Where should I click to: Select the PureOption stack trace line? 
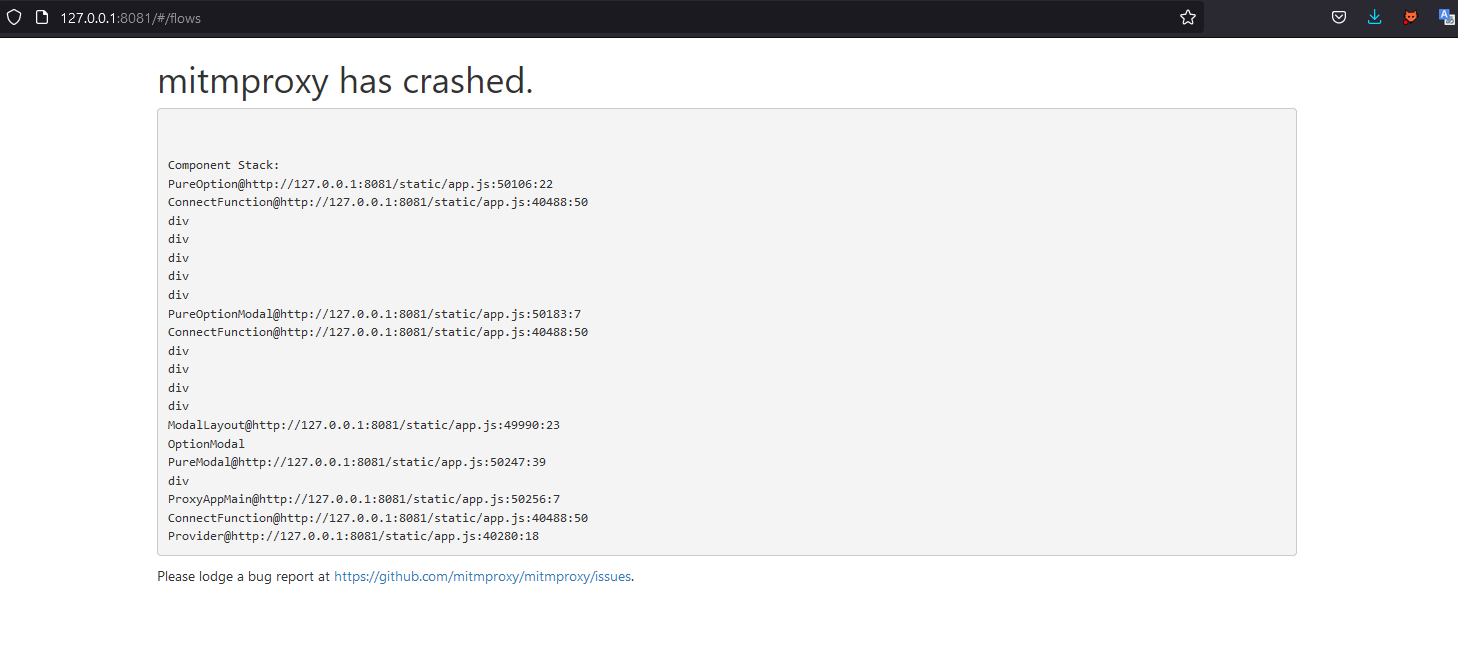[360, 183]
